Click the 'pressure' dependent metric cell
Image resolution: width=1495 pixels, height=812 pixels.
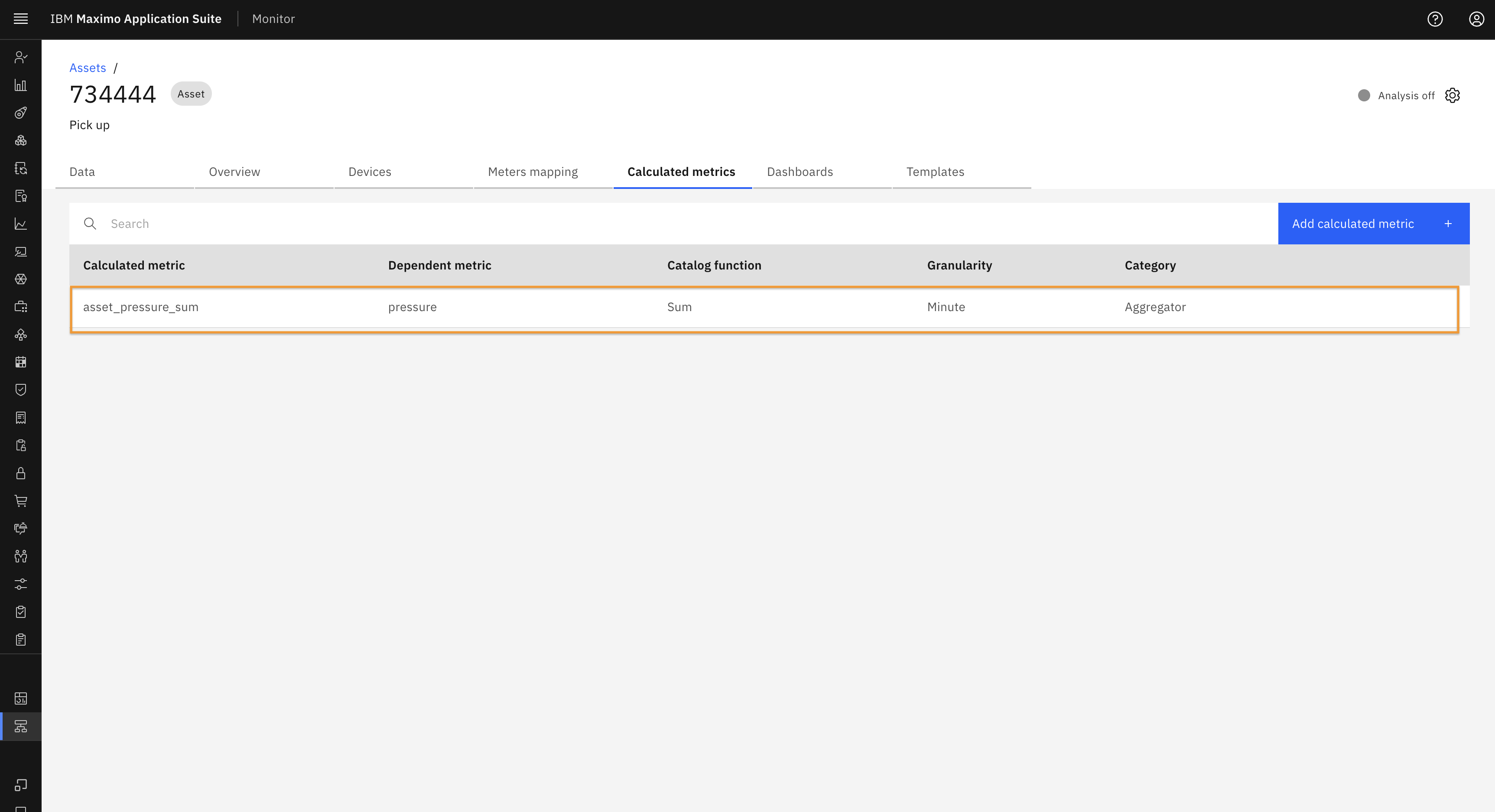(412, 307)
